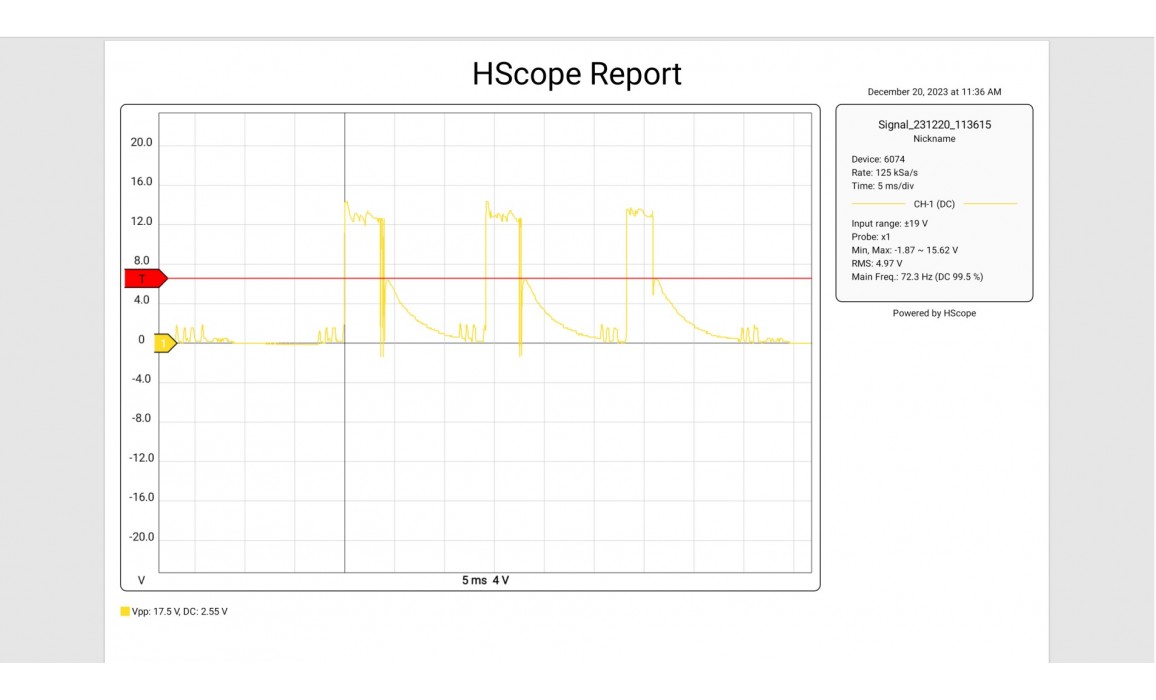The image size is (1156, 700).
Task: Click the red trigger level marker T
Action: pyautogui.click(x=143, y=278)
